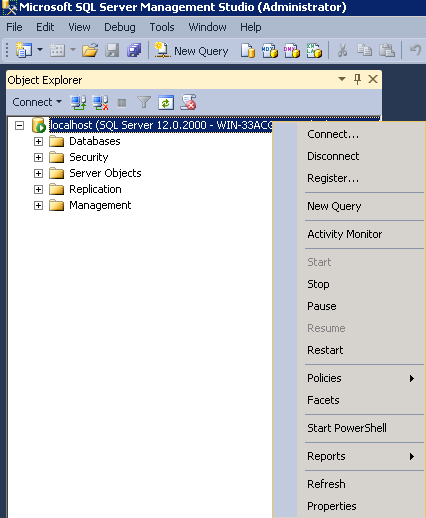Open the Edit menu
This screenshot has height=518, width=426.
point(45,27)
